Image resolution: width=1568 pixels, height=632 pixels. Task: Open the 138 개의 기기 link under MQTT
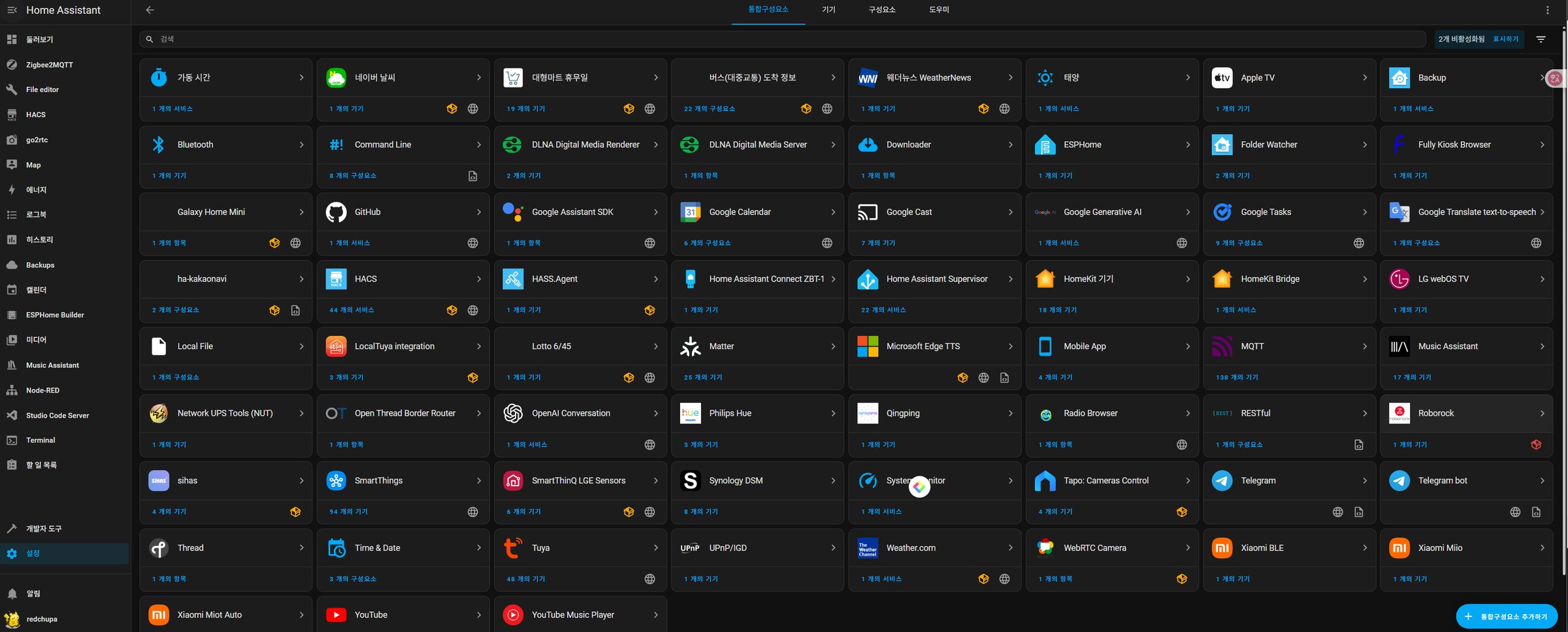(1236, 378)
